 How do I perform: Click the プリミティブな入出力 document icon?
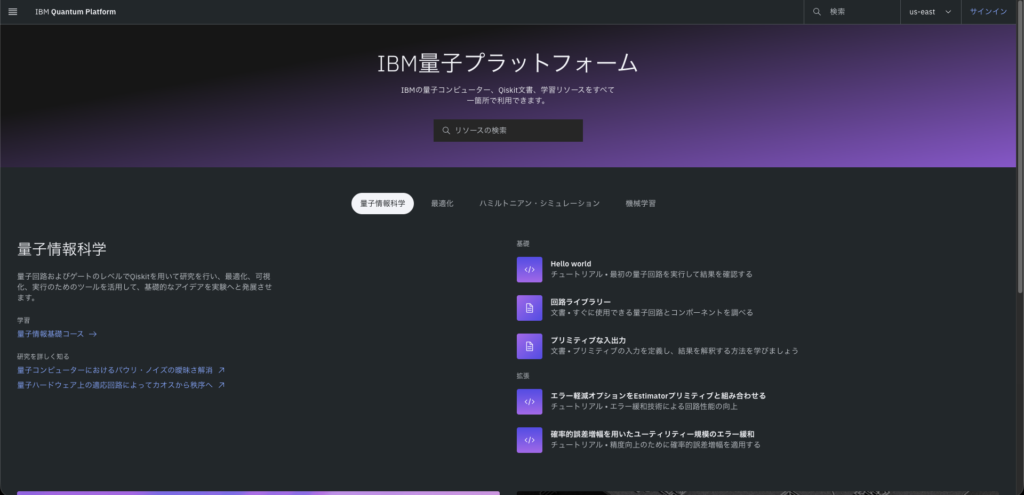pyautogui.click(x=529, y=345)
